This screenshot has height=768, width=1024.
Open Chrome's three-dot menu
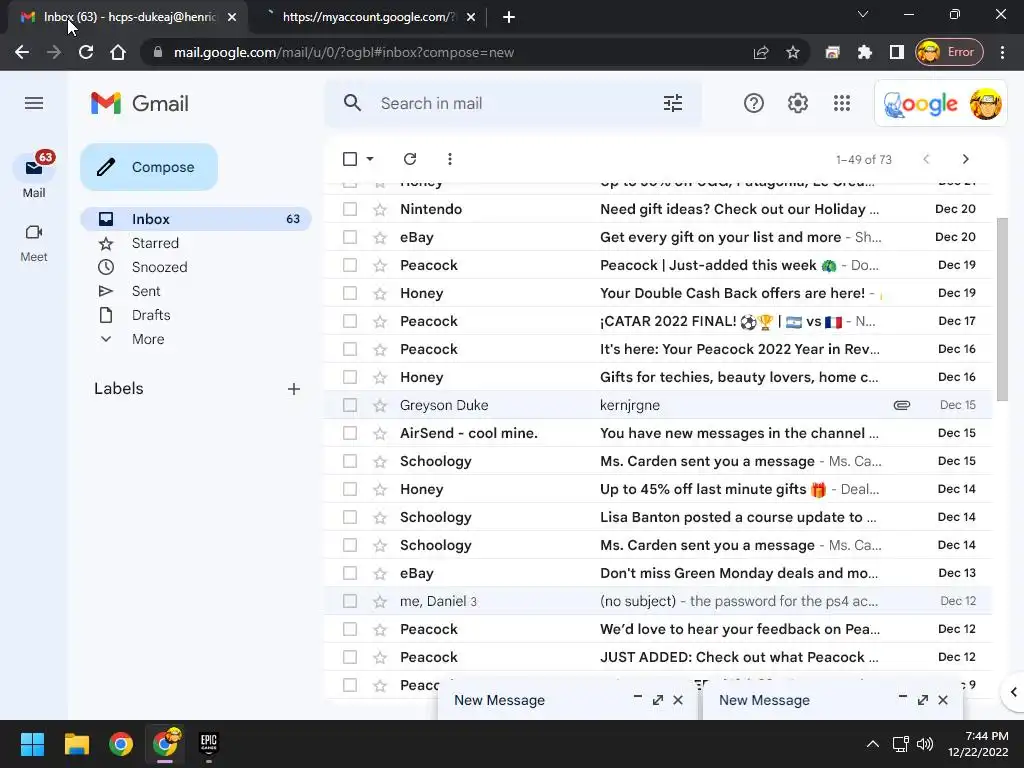[1002, 52]
